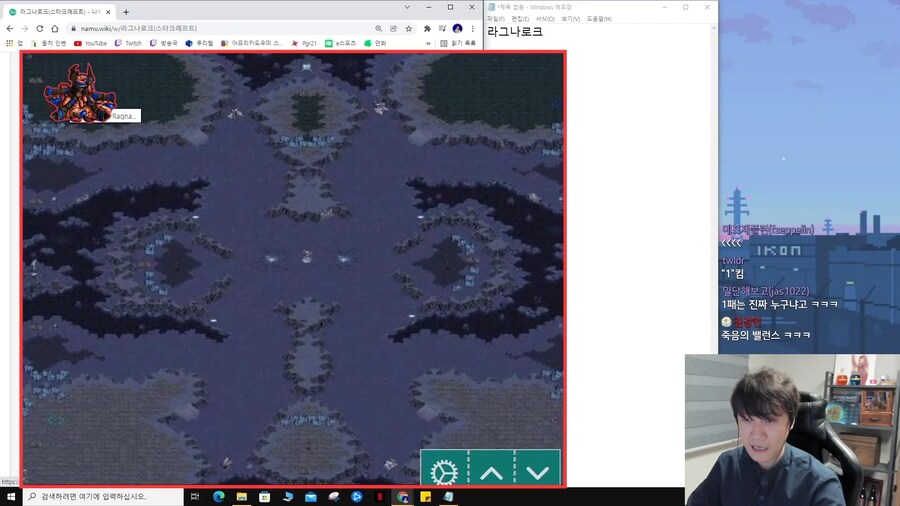Open Mail app from taskbar

311,496
